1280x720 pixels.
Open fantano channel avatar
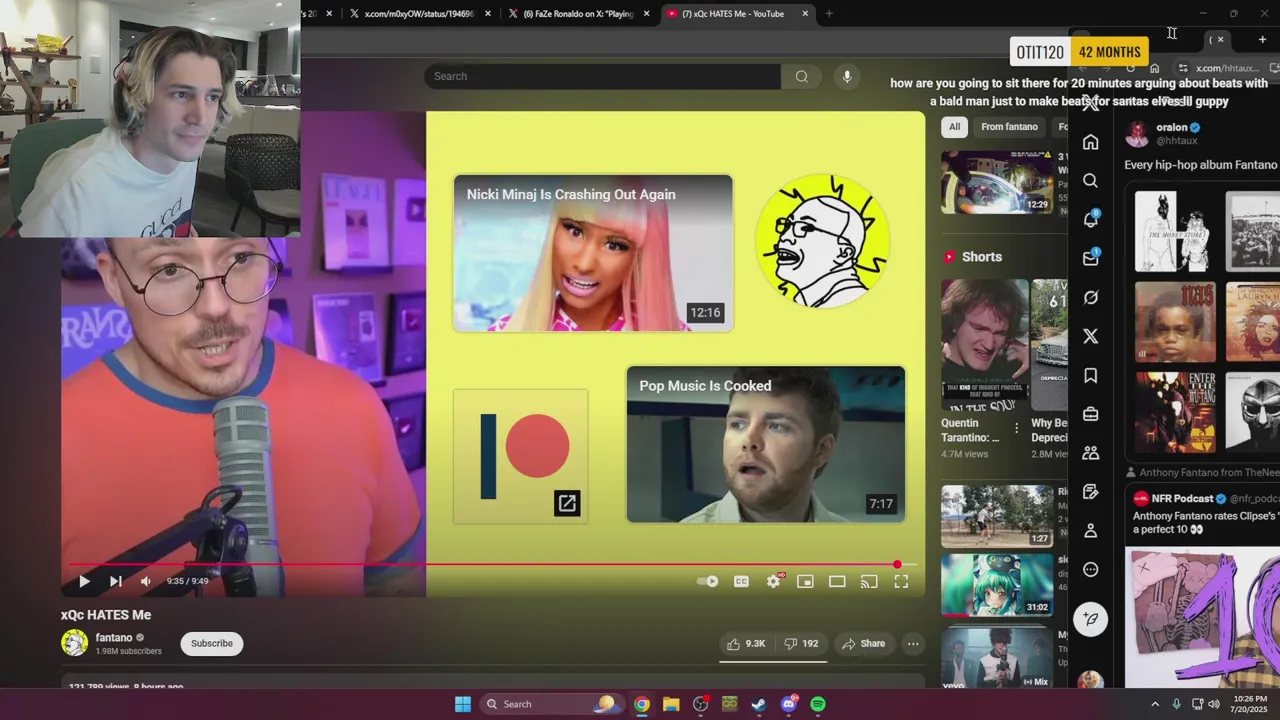pyautogui.click(x=75, y=643)
